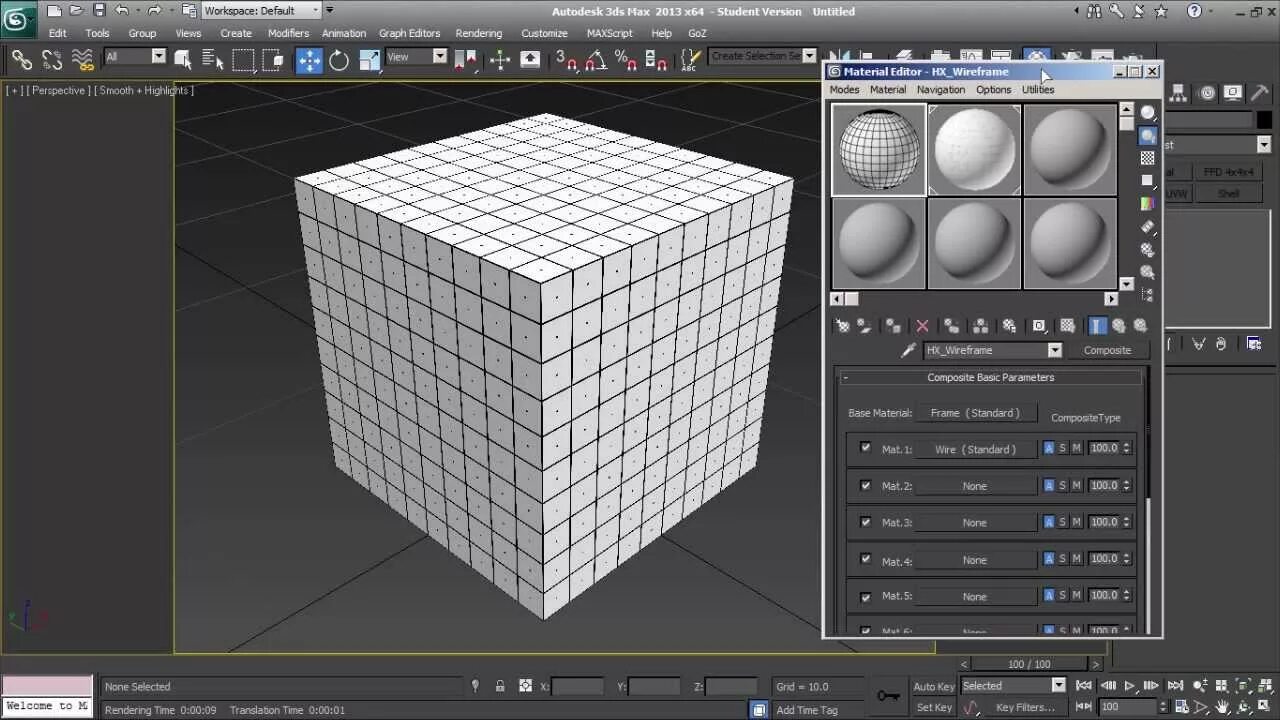Toggle checkered Background in Material Editor
This screenshot has height=720, width=1280.
pos(1147,158)
